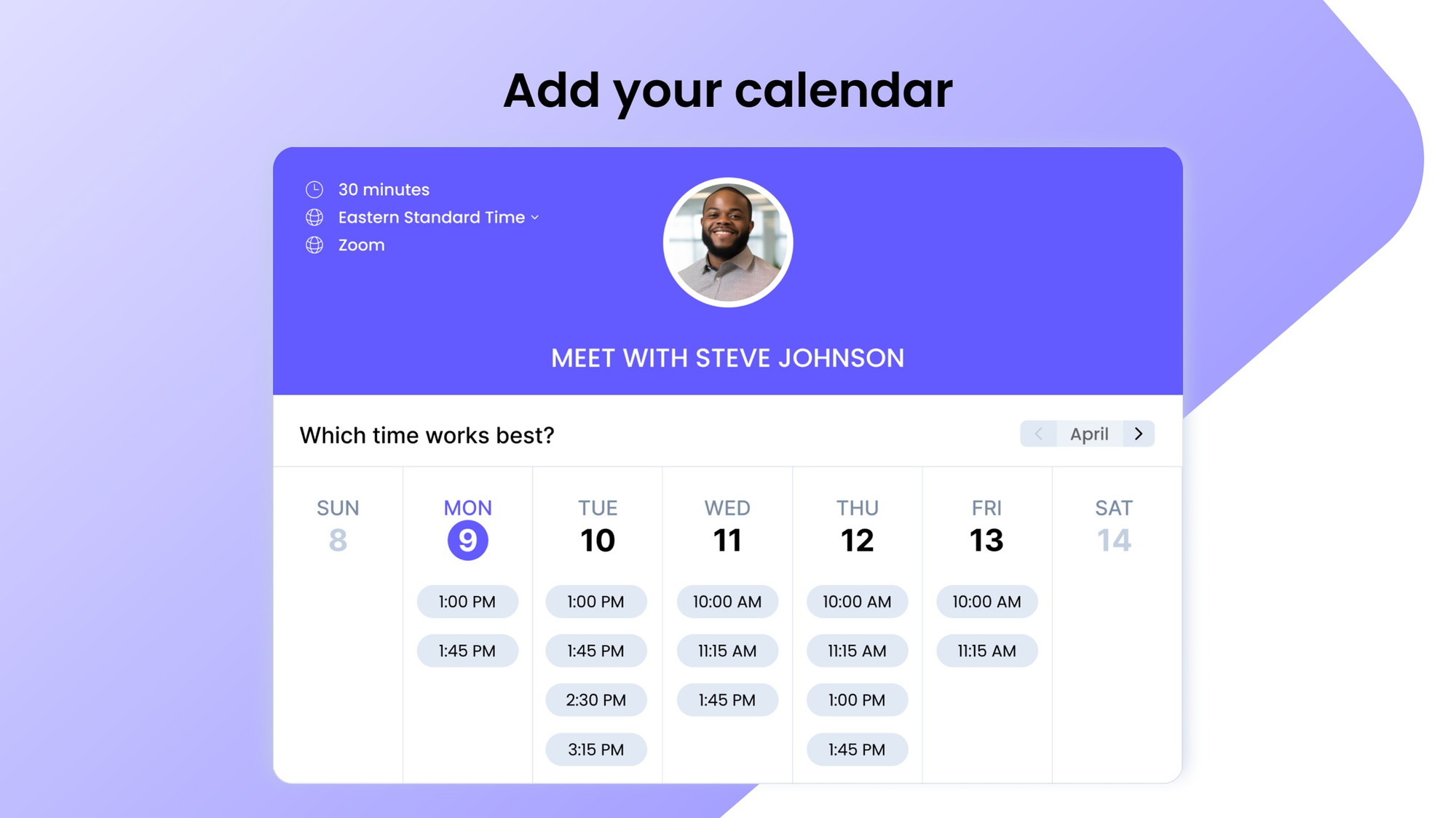Click the clock/duration icon for meeting length

pyautogui.click(x=315, y=189)
